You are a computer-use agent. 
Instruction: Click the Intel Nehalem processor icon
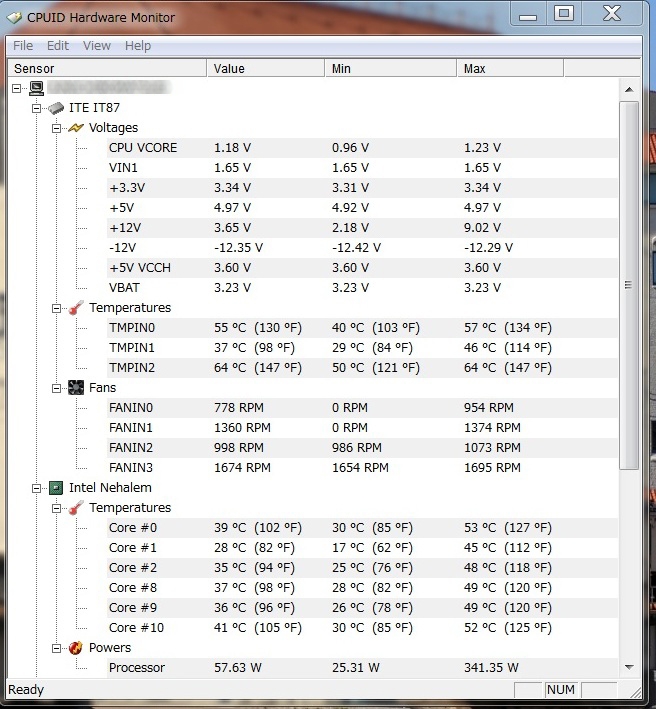[56, 488]
